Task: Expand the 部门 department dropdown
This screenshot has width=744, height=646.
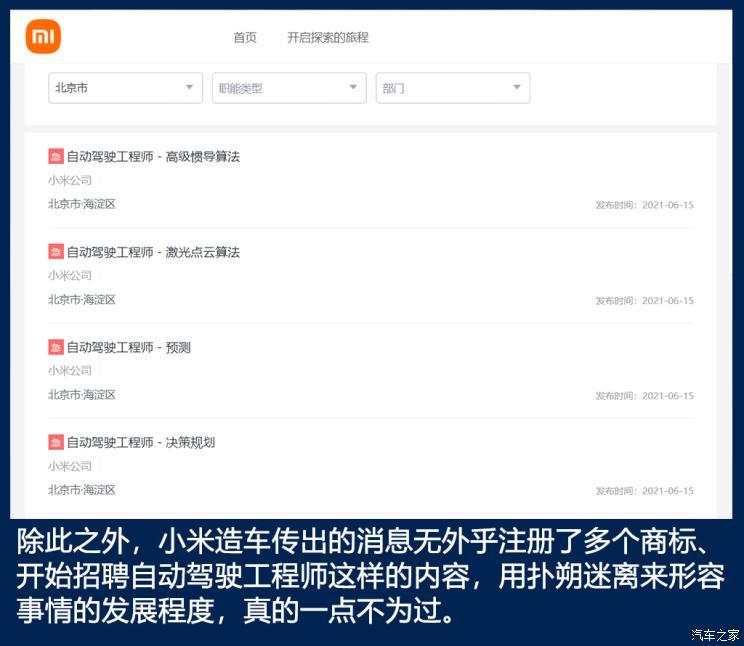Action: point(453,88)
